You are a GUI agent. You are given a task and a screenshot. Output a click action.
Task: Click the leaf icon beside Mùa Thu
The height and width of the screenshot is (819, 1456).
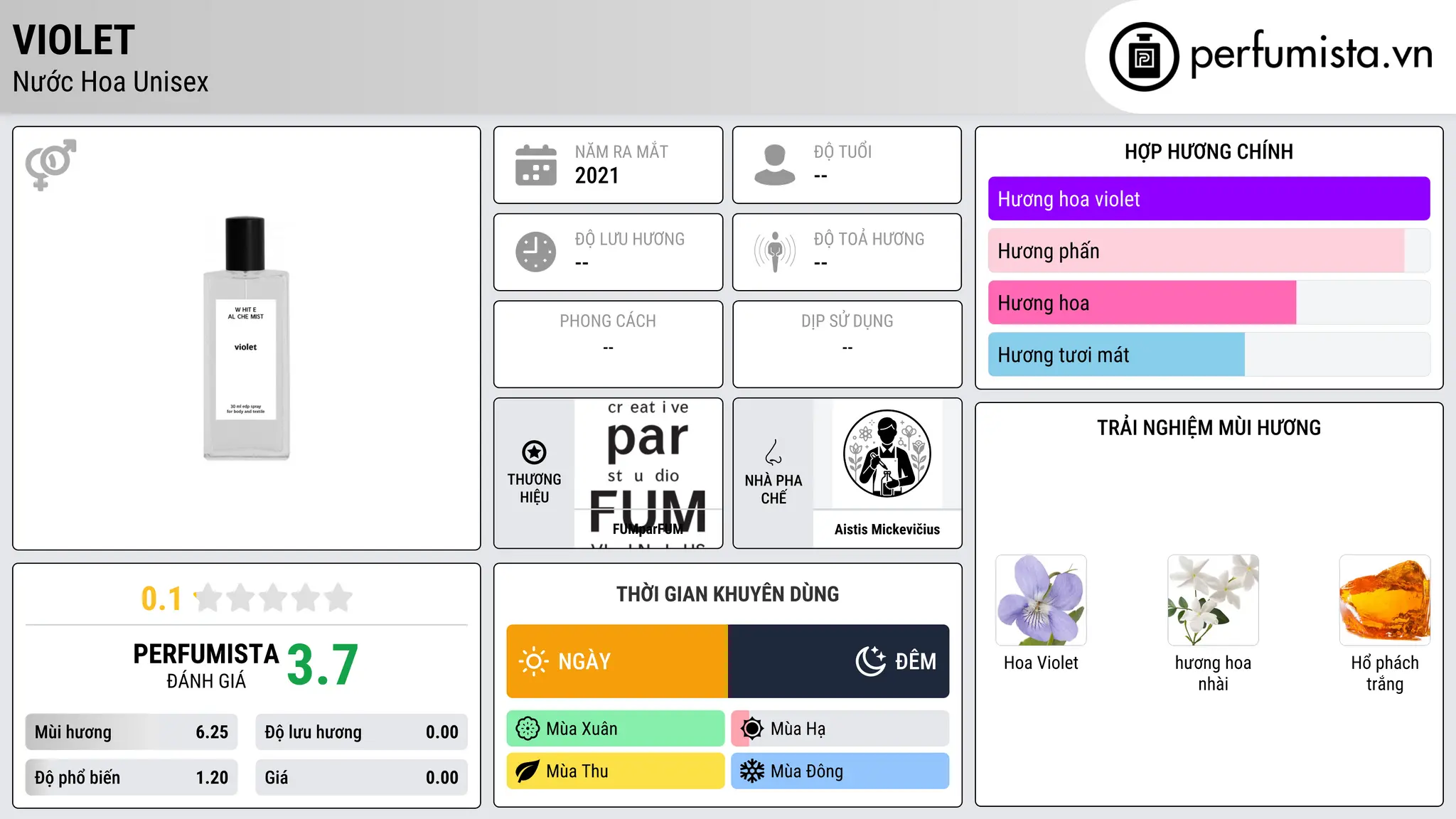(x=528, y=771)
